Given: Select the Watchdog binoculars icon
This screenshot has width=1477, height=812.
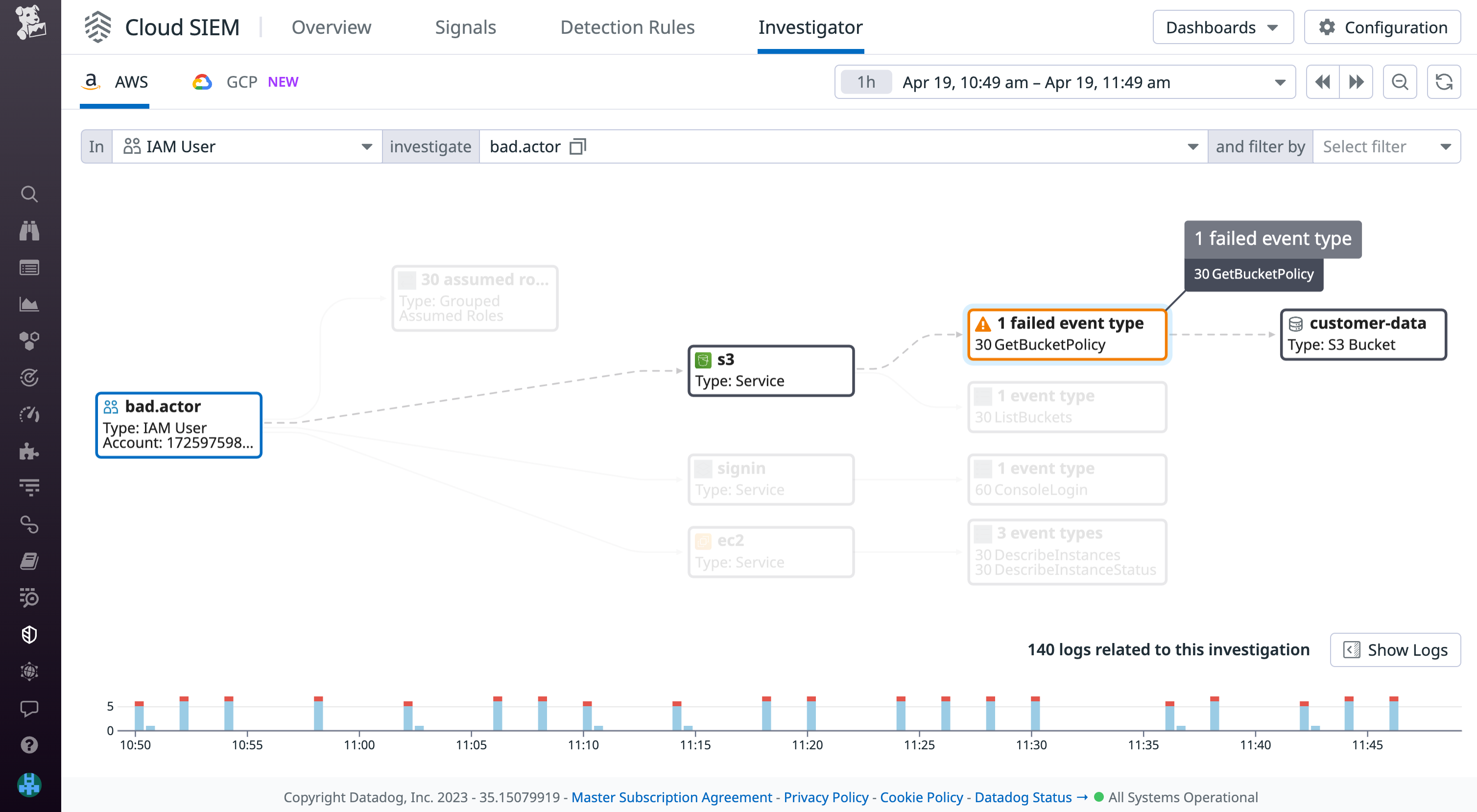Looking at the screenshot, I should (29, 231).
